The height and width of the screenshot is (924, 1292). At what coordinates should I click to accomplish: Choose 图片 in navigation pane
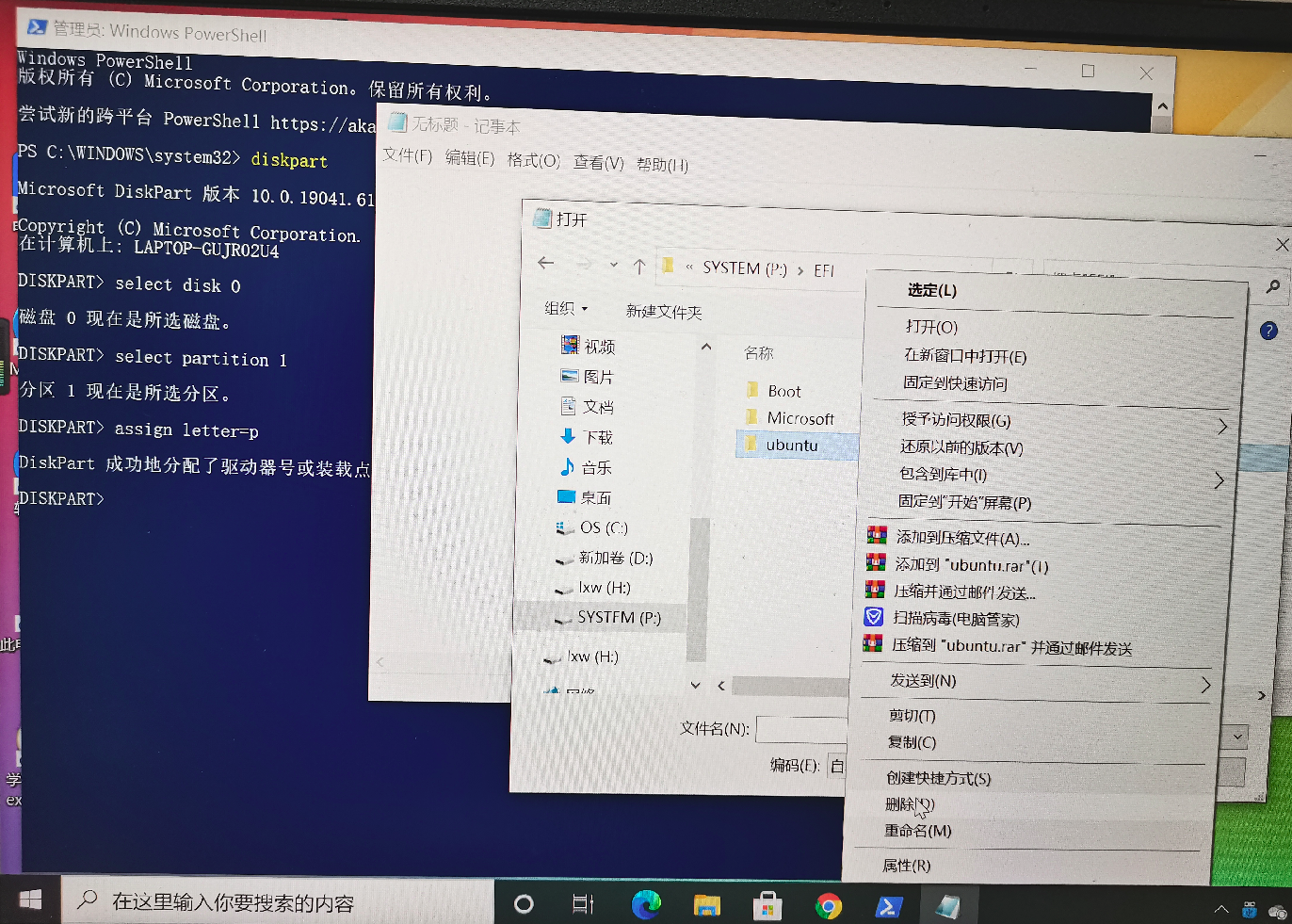tap(587, 377)
